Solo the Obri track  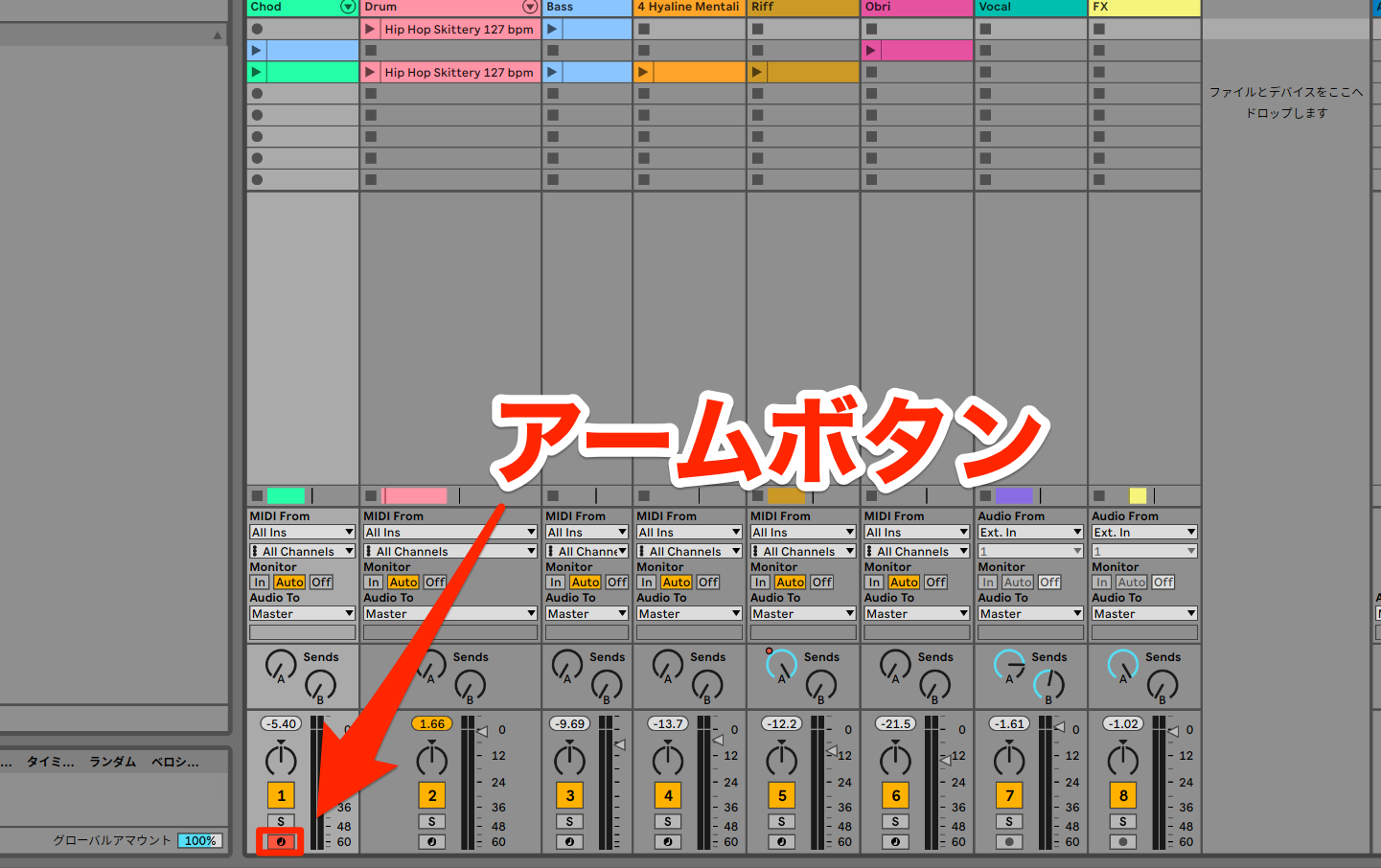click(x=895, y=822)
